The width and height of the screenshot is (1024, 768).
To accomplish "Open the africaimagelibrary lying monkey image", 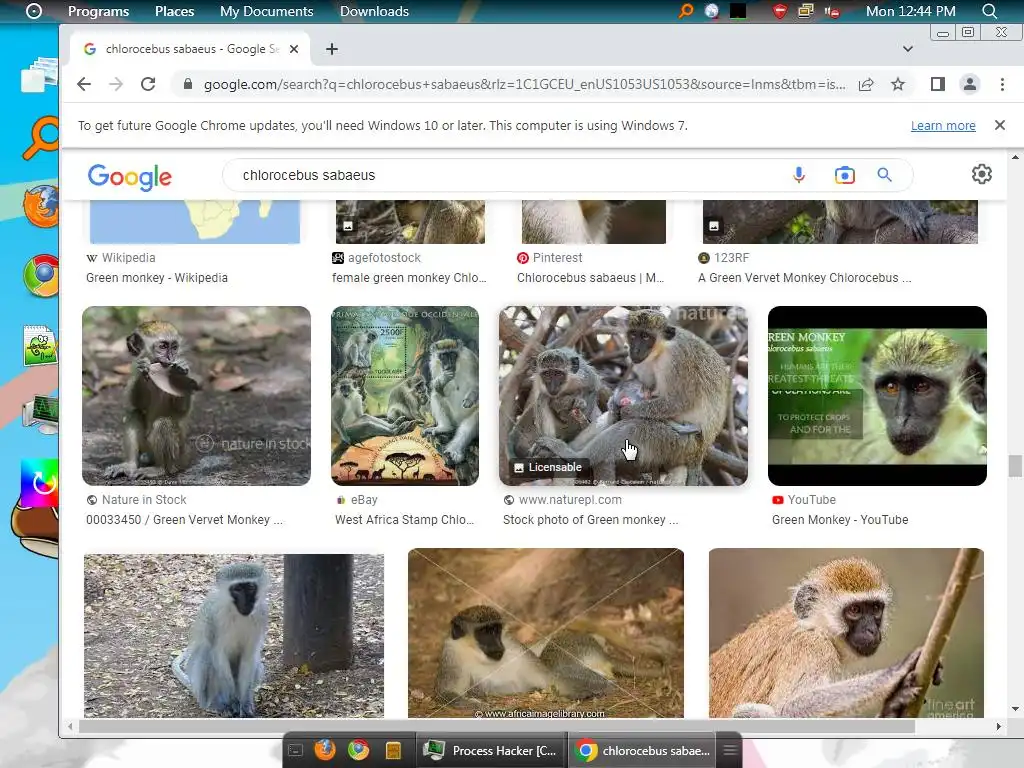I will (545, 633).
